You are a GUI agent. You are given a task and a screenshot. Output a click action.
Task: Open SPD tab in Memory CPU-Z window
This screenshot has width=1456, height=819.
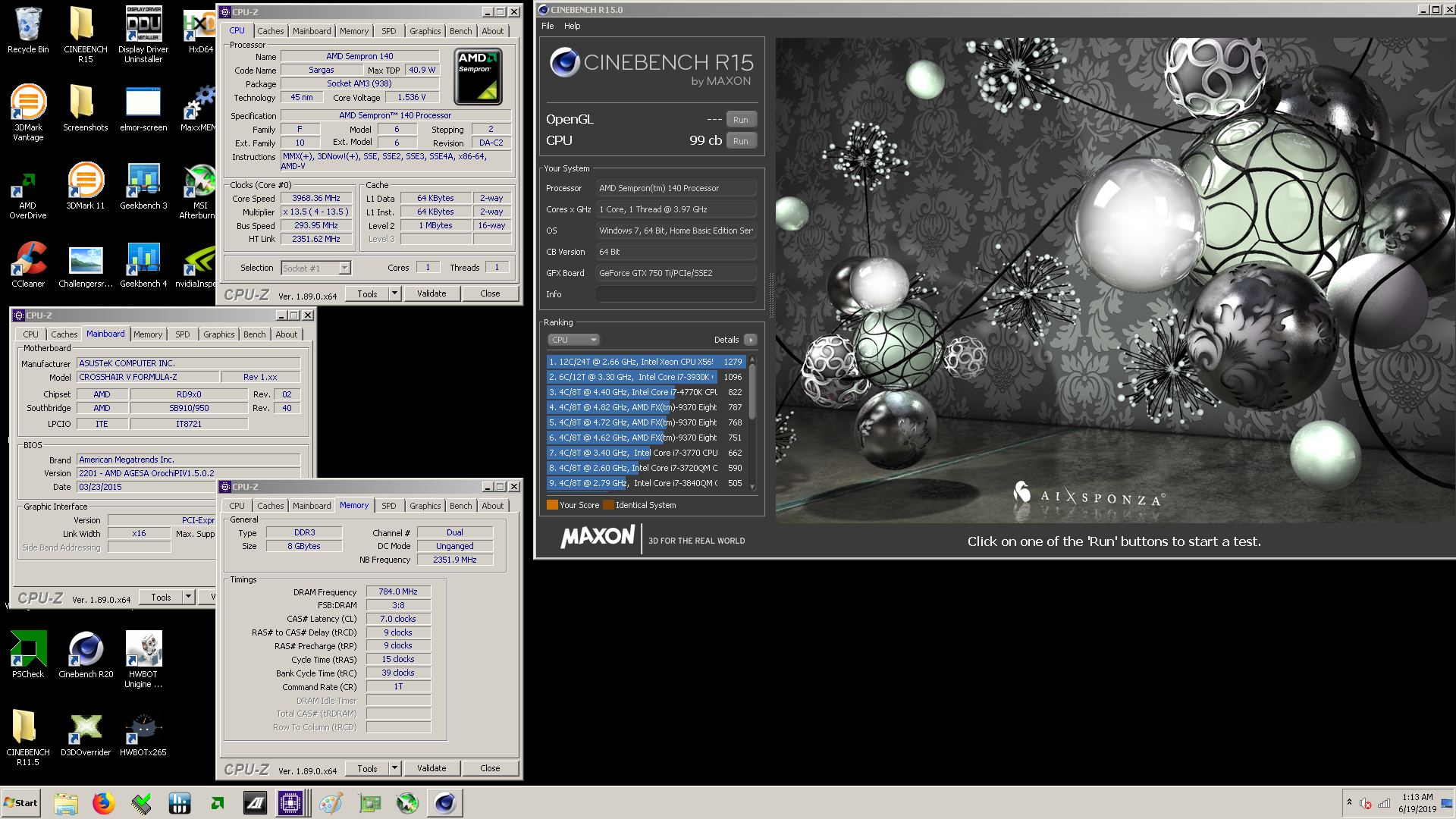pyautogui.click(x=389, y=506)
